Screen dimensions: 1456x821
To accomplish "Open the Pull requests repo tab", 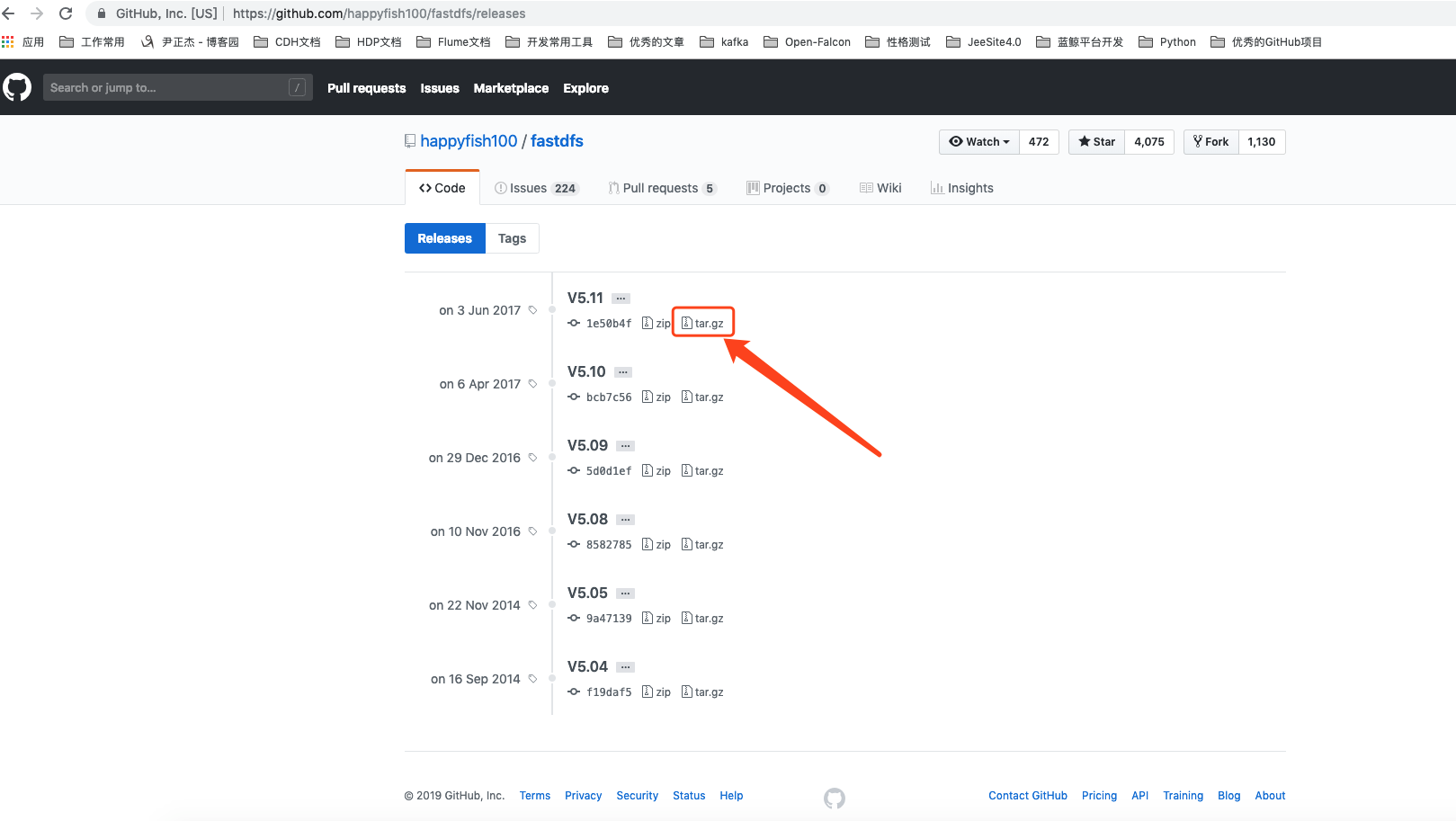I will click(x=662, y=188).
